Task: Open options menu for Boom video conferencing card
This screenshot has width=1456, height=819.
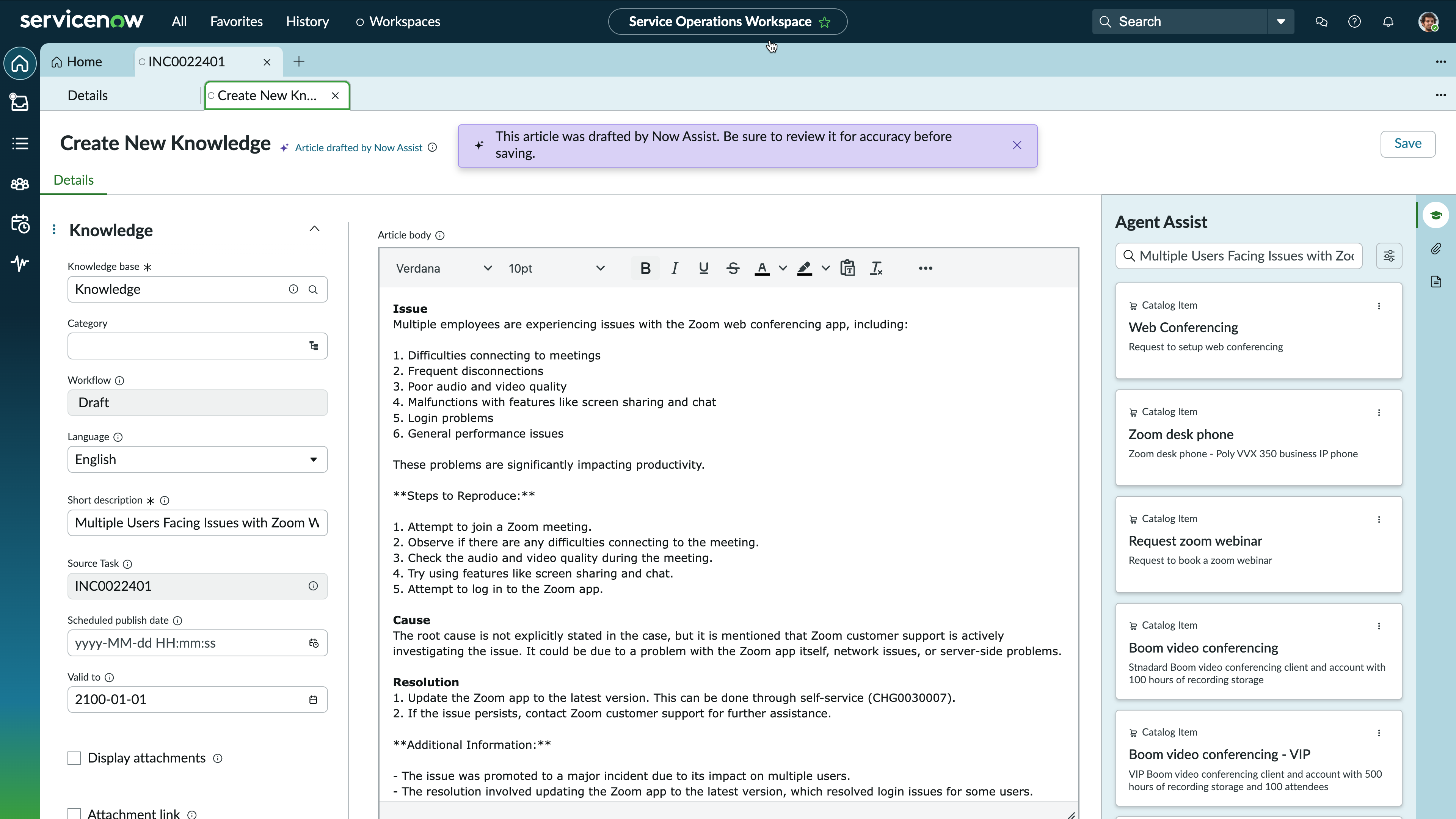Action: (1379, 626)
